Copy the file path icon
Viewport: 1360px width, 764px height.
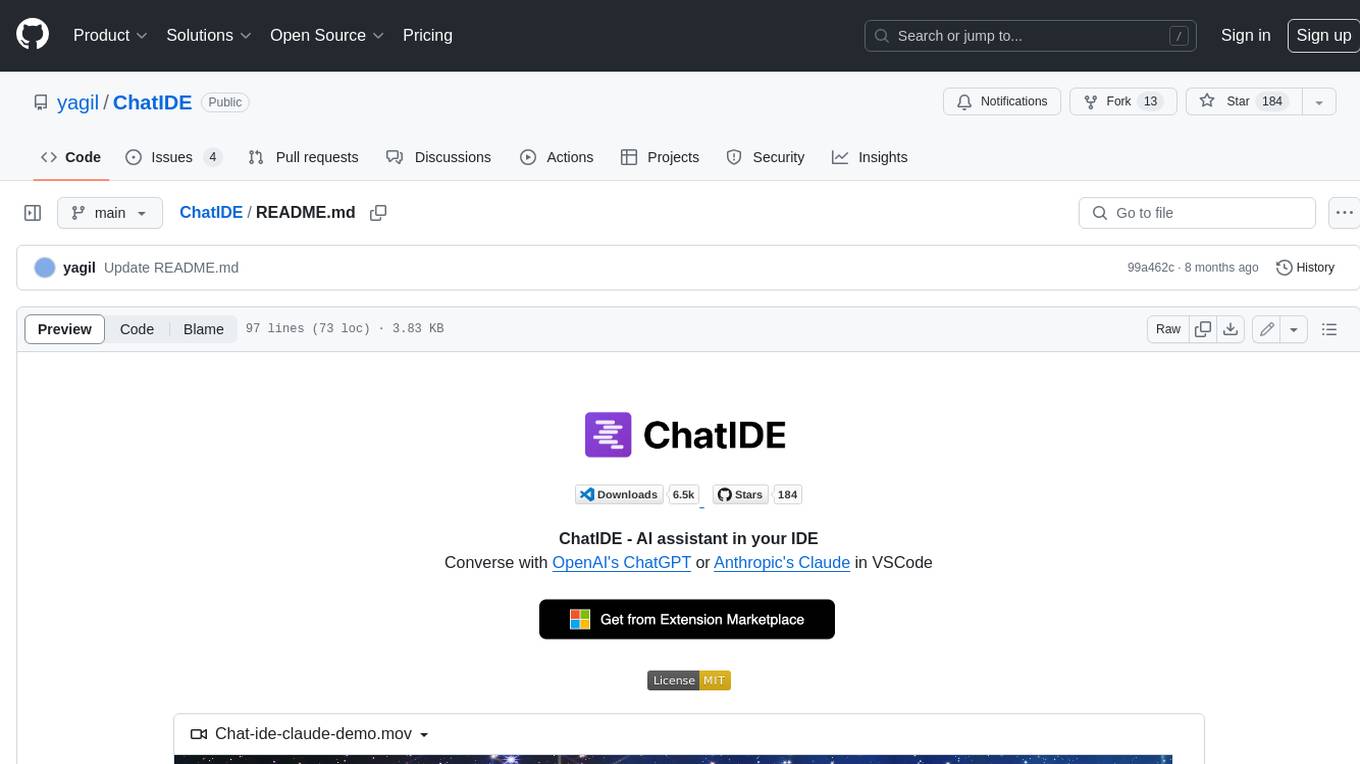pos(378,213)
